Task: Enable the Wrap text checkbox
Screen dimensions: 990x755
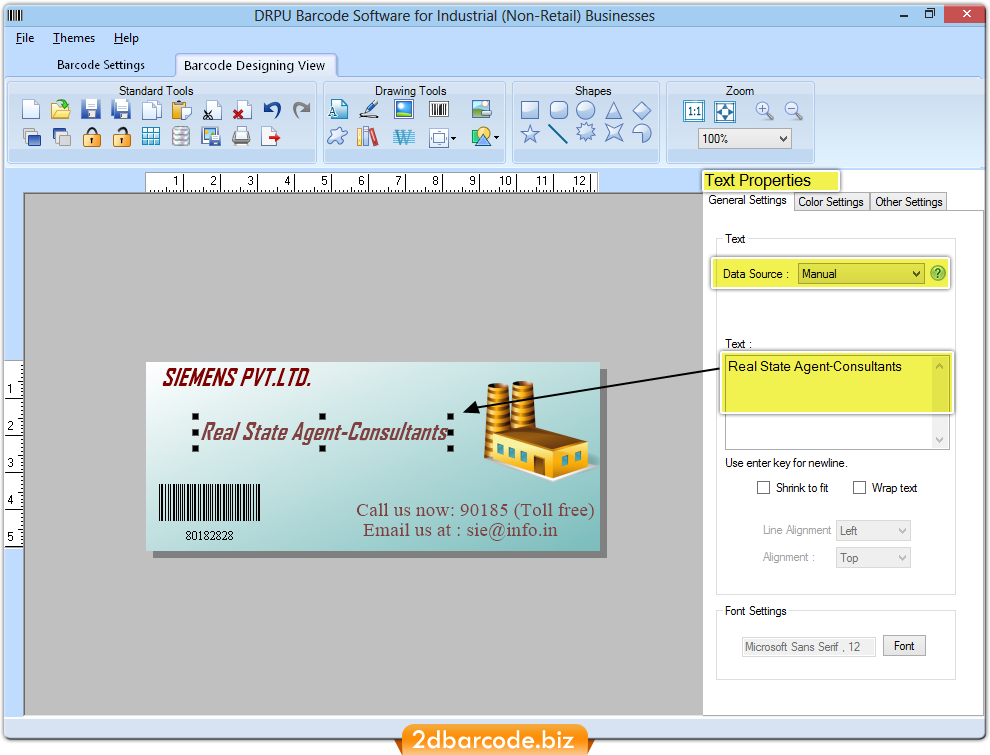Action: coord(859,487)
